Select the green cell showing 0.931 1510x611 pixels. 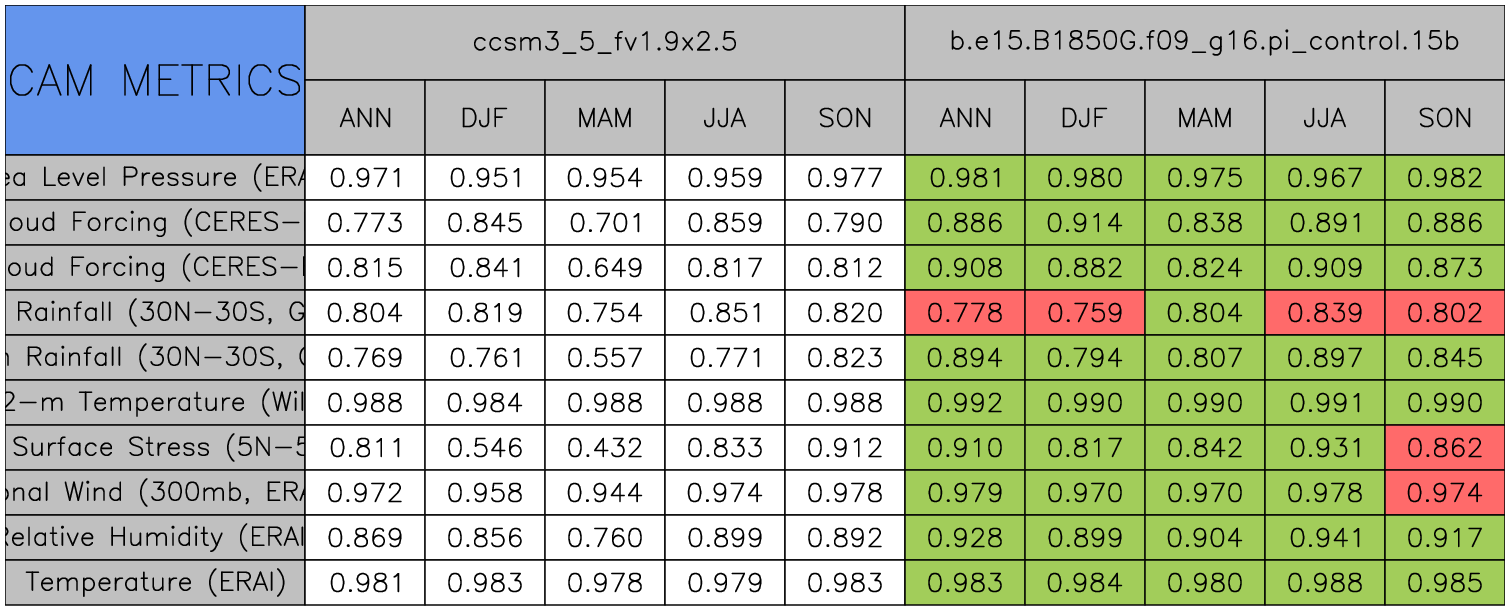(x=1325, y=447)
